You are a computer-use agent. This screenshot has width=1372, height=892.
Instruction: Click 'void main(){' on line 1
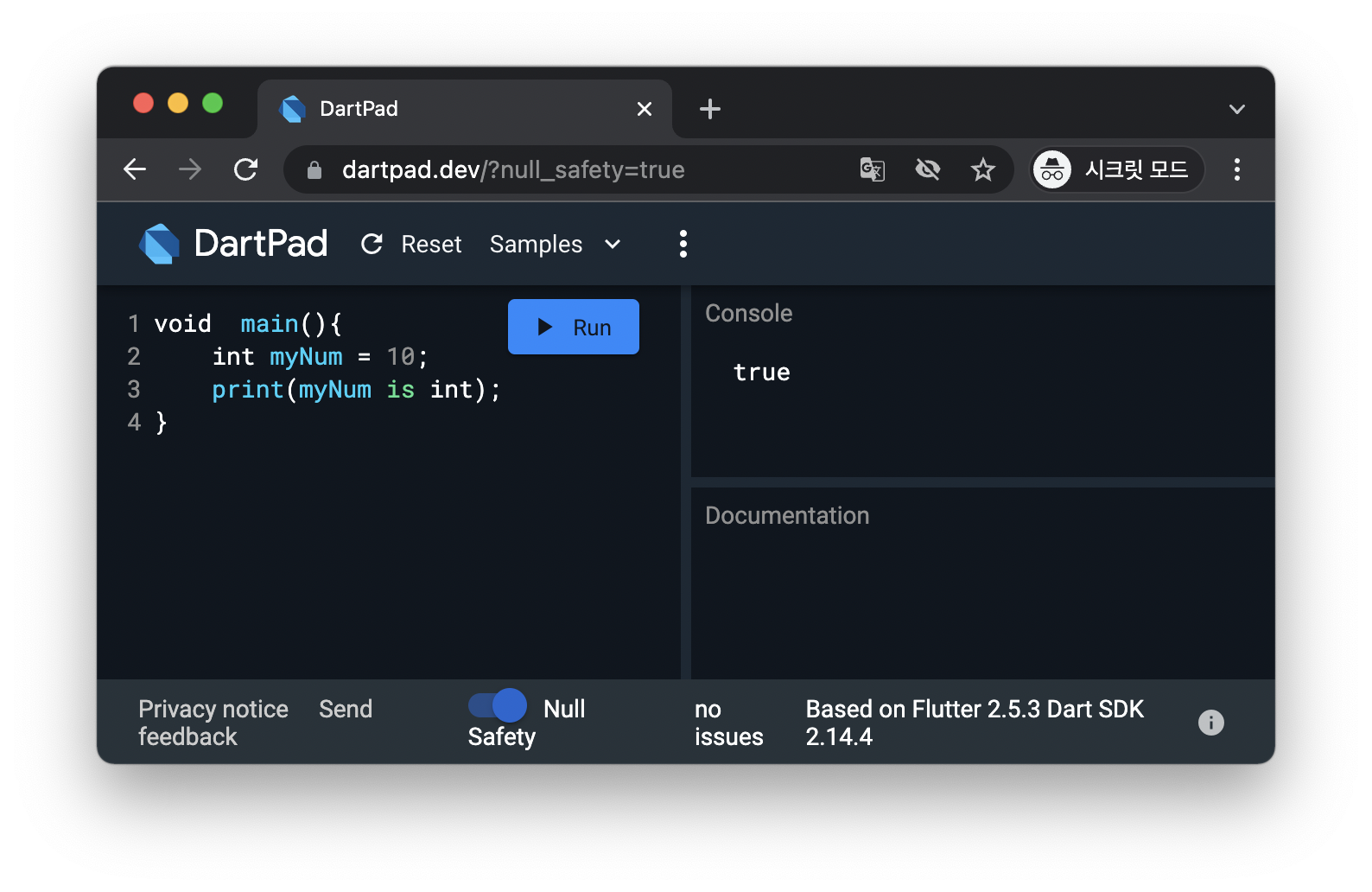tap(249, 324)
